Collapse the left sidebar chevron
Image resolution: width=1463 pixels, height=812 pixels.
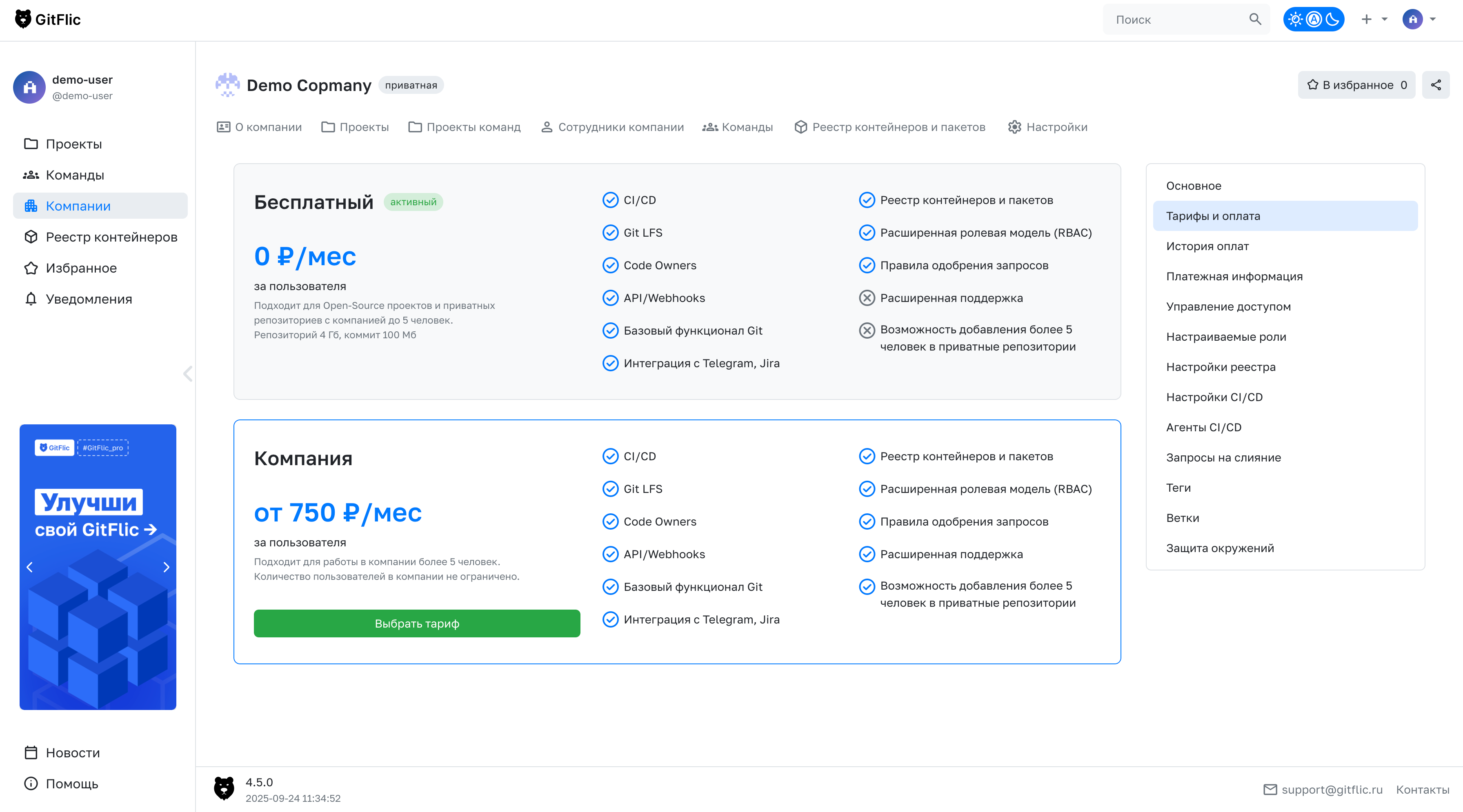188,374
